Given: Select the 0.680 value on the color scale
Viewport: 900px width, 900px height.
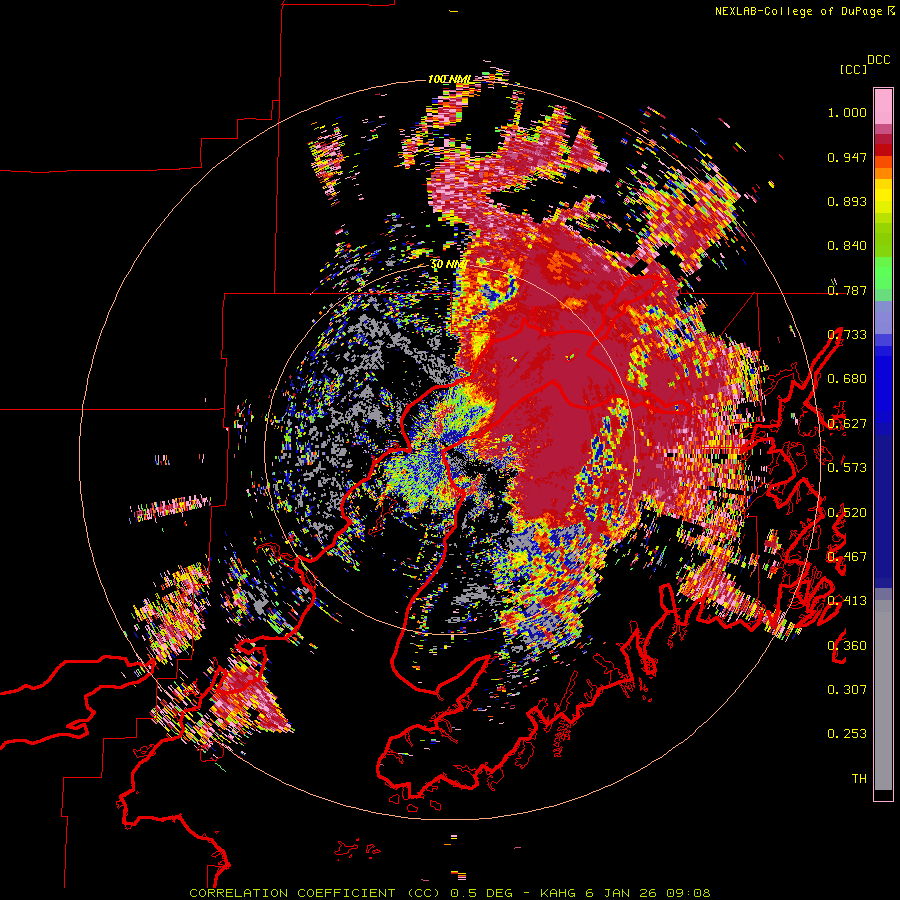Looking at the screenshot, I should (x=847, y=379).
